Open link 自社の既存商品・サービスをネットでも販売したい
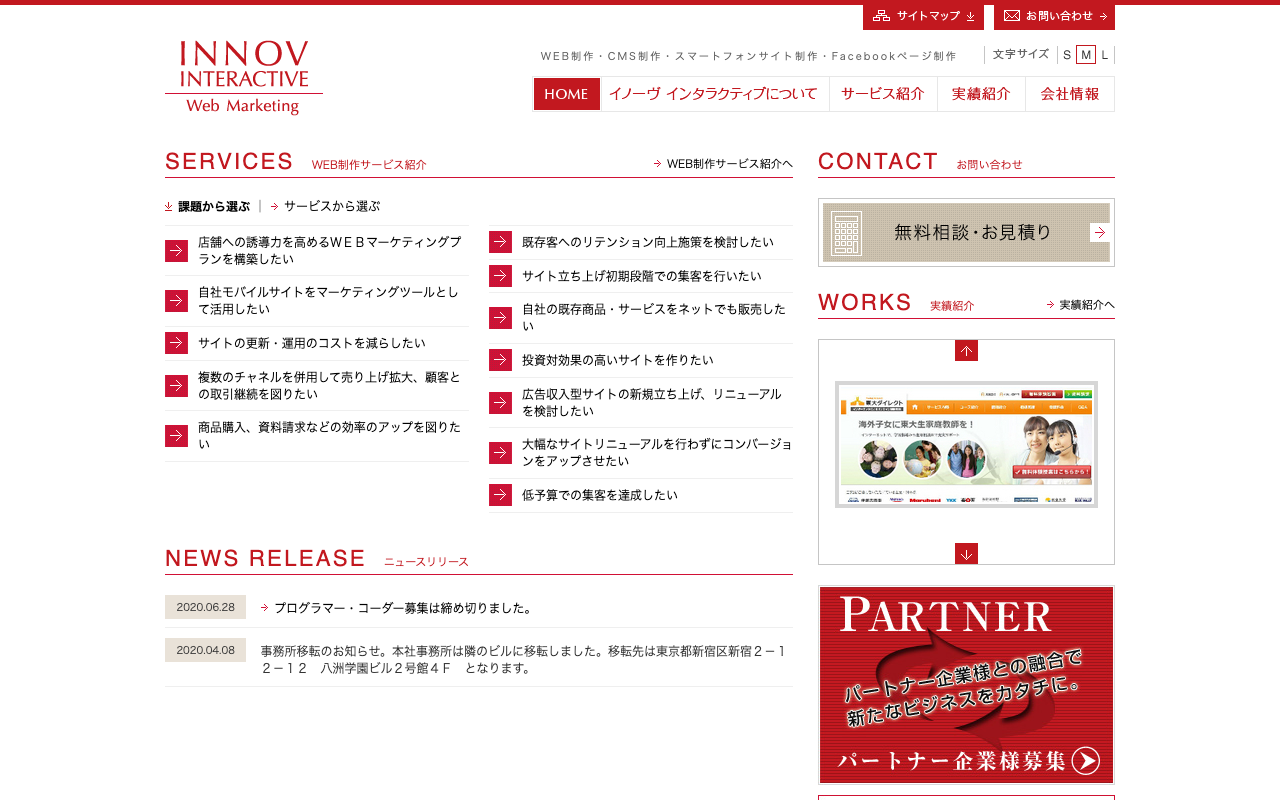Image resolution: width=1280 pixels, height=800 pixels. 654,317
